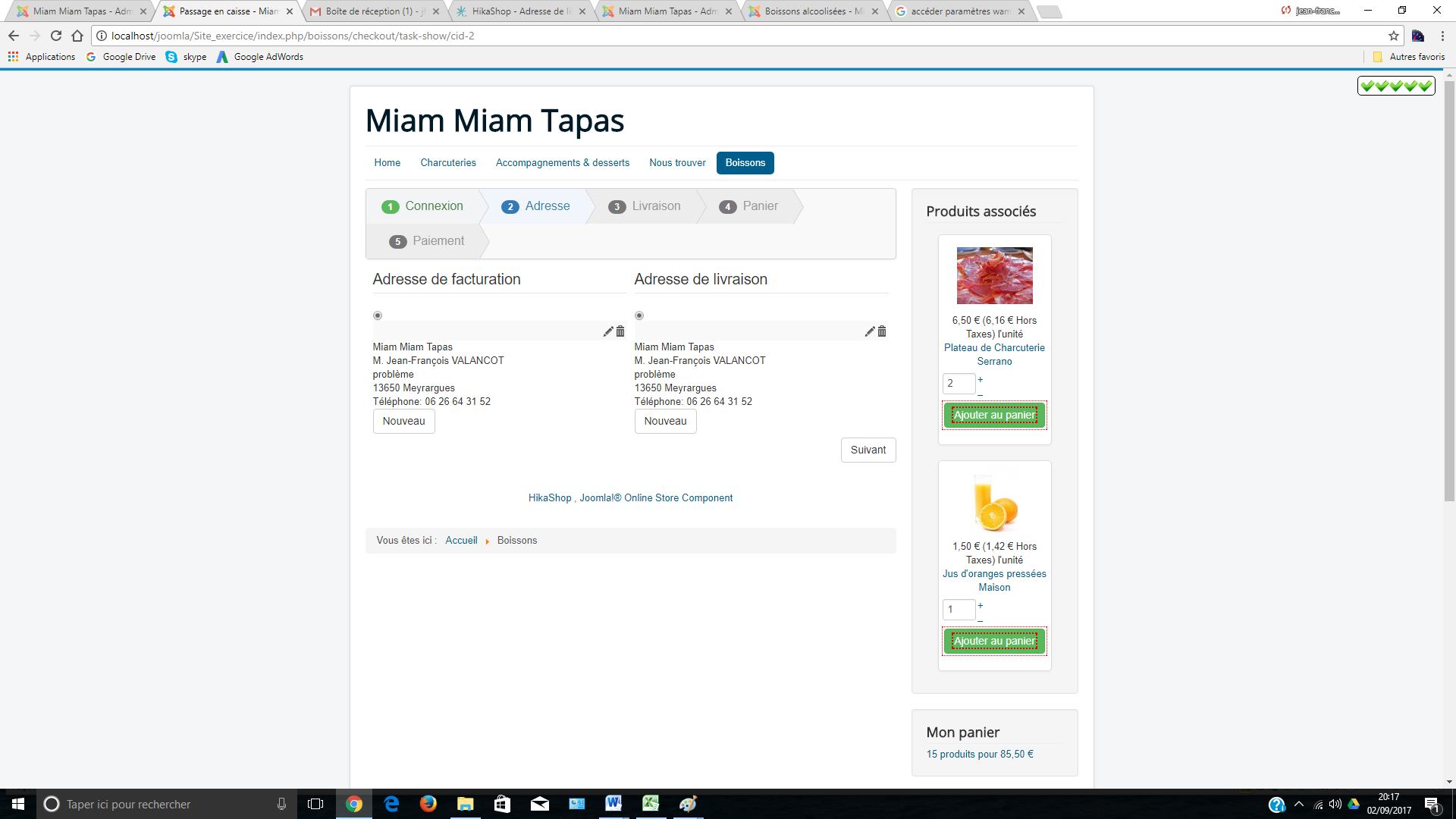Bookmark this page with the star icon
This screenshot has width=1456, height=819.
[x=1393, y=36]
